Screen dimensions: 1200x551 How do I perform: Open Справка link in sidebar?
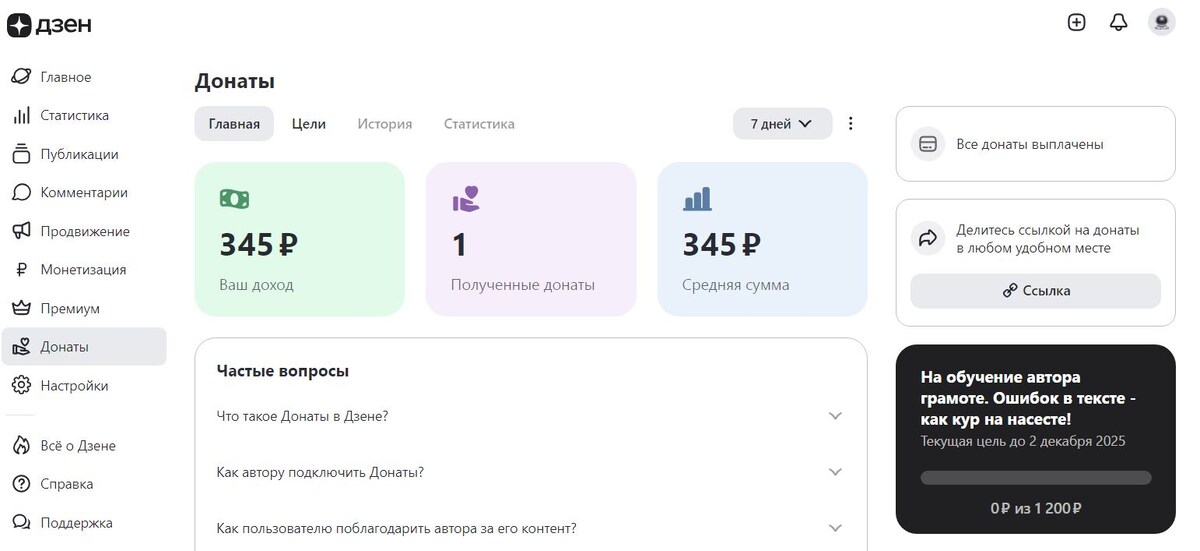point(84,484)
